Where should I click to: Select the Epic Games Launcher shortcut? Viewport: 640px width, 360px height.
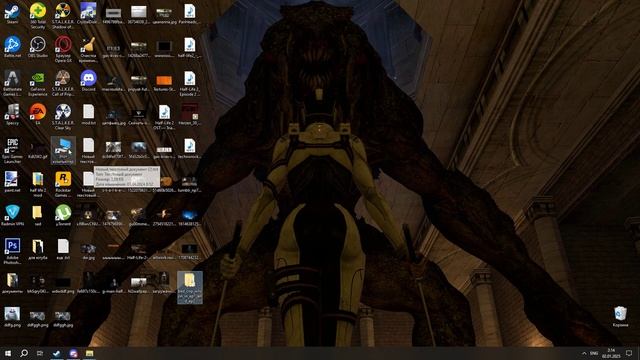(12, 150)
